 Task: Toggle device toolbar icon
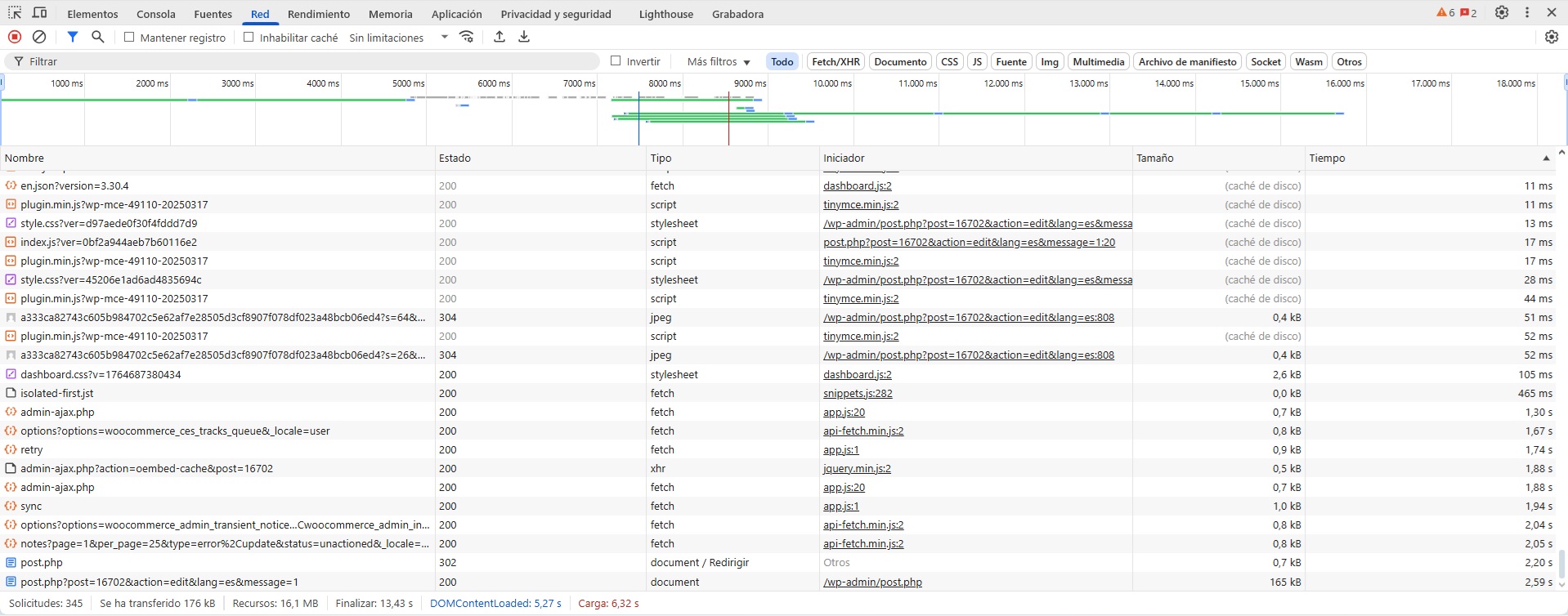(39, 13)
